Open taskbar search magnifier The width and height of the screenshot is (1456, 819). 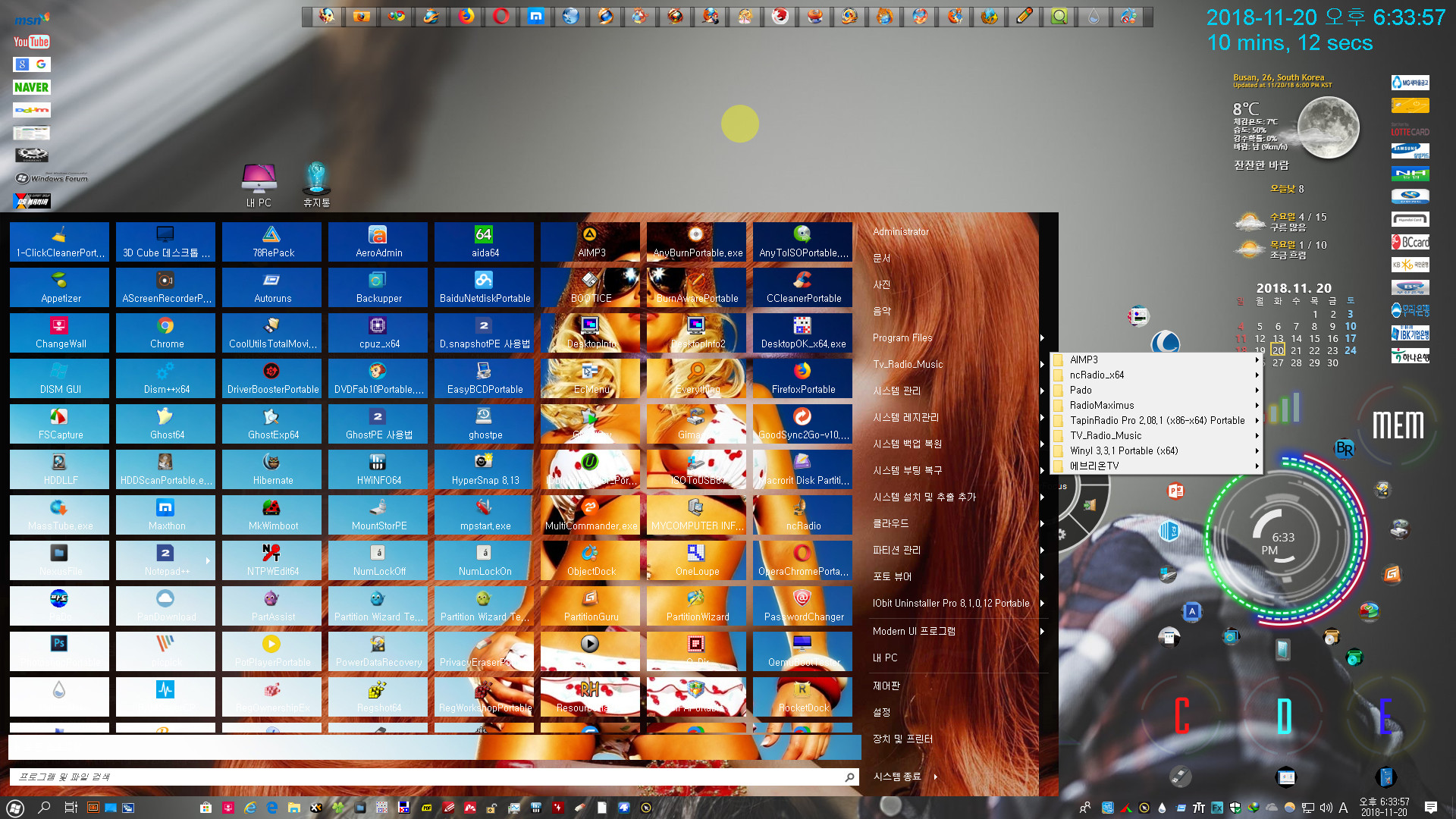tap(44, 808)
